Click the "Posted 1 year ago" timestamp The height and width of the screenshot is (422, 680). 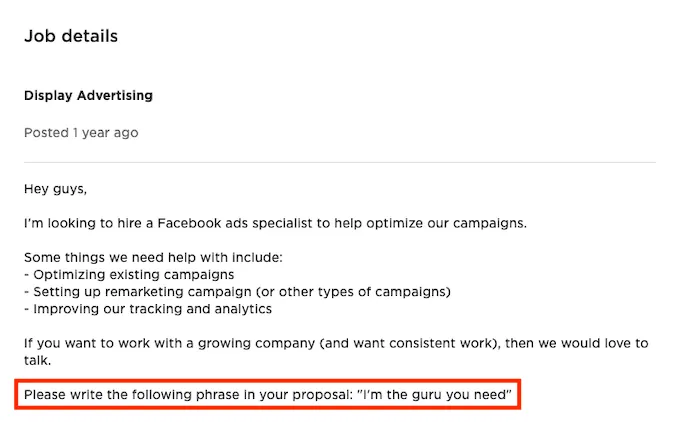[x=81, y=133]
